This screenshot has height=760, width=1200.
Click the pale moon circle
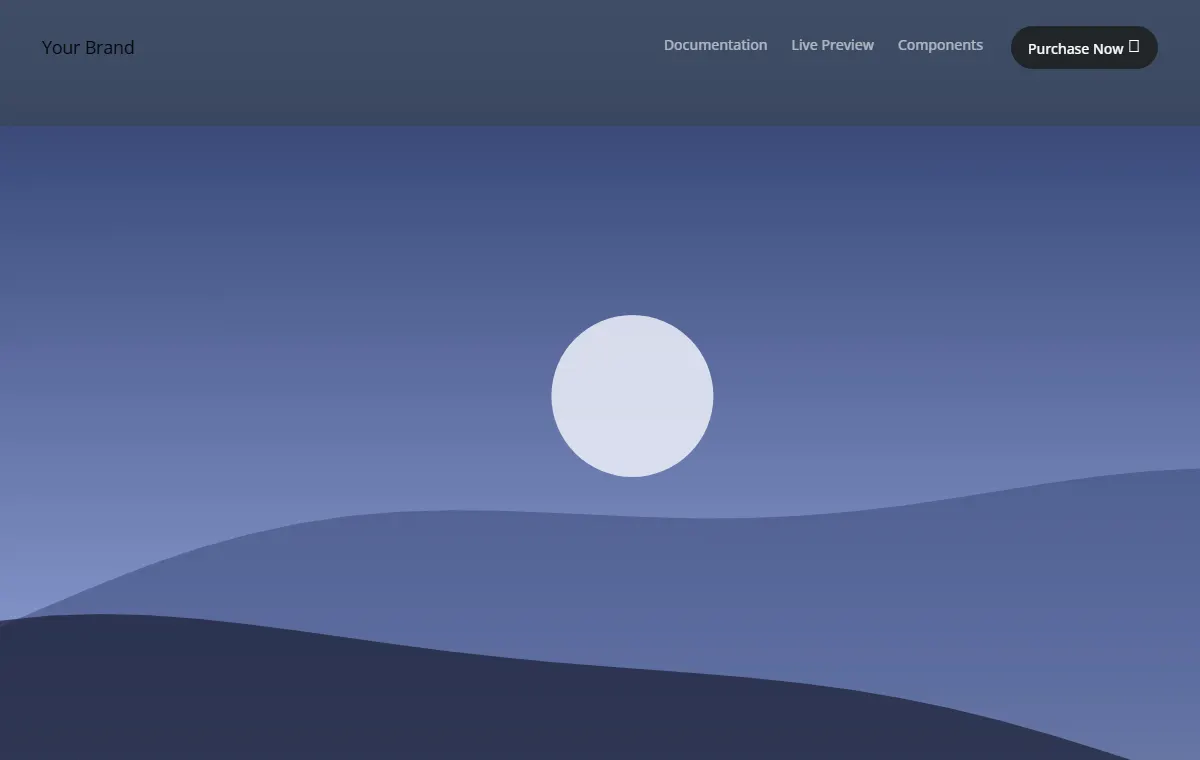click(x=632, y=396)
